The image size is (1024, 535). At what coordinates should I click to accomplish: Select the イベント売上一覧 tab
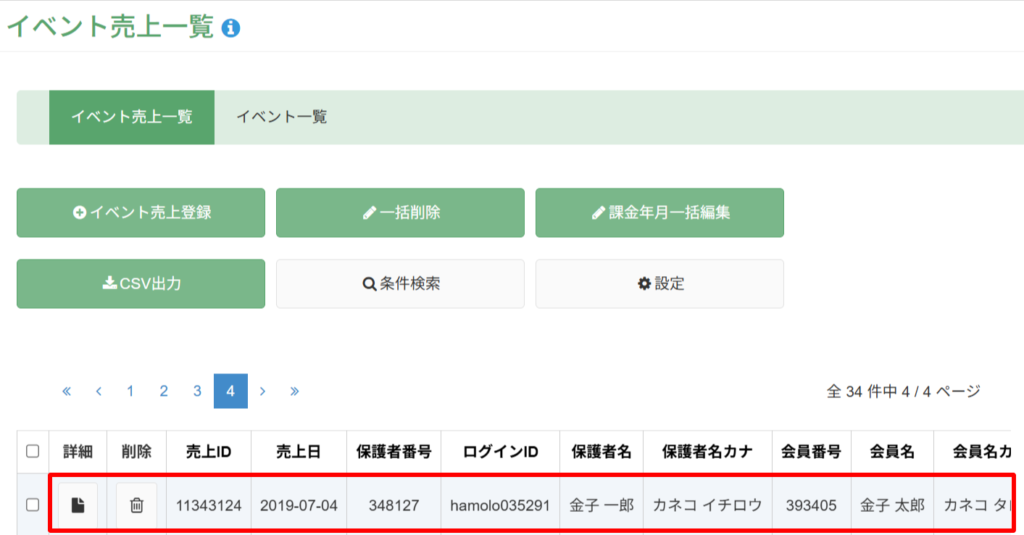[132, 117]
